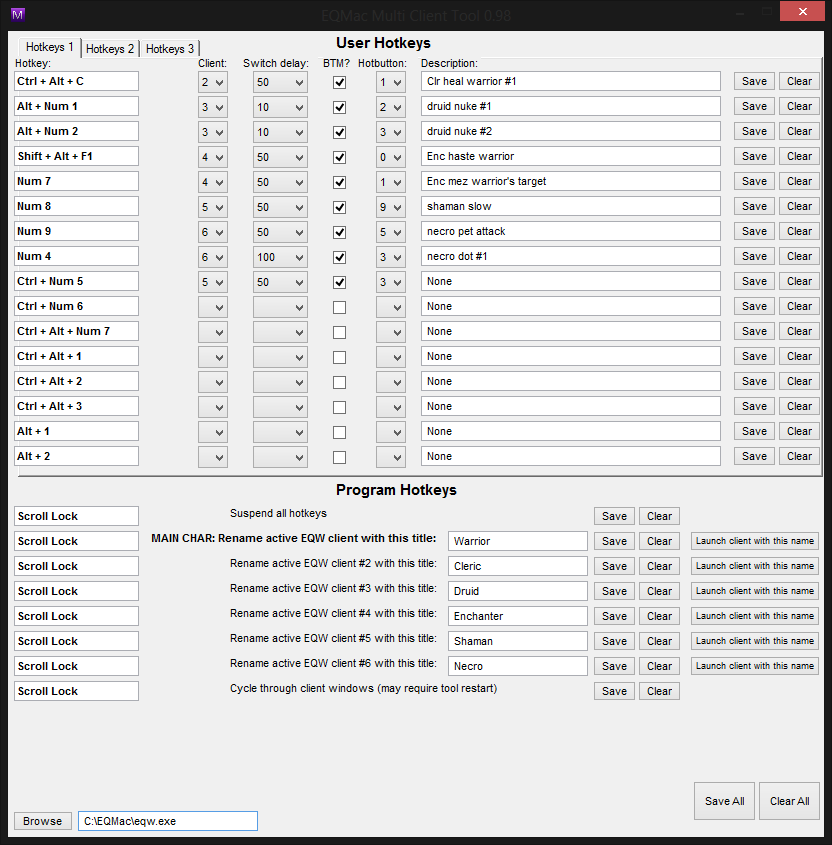Enable BTM checkbox in Ctrl + Alt + 1 row

339,357
